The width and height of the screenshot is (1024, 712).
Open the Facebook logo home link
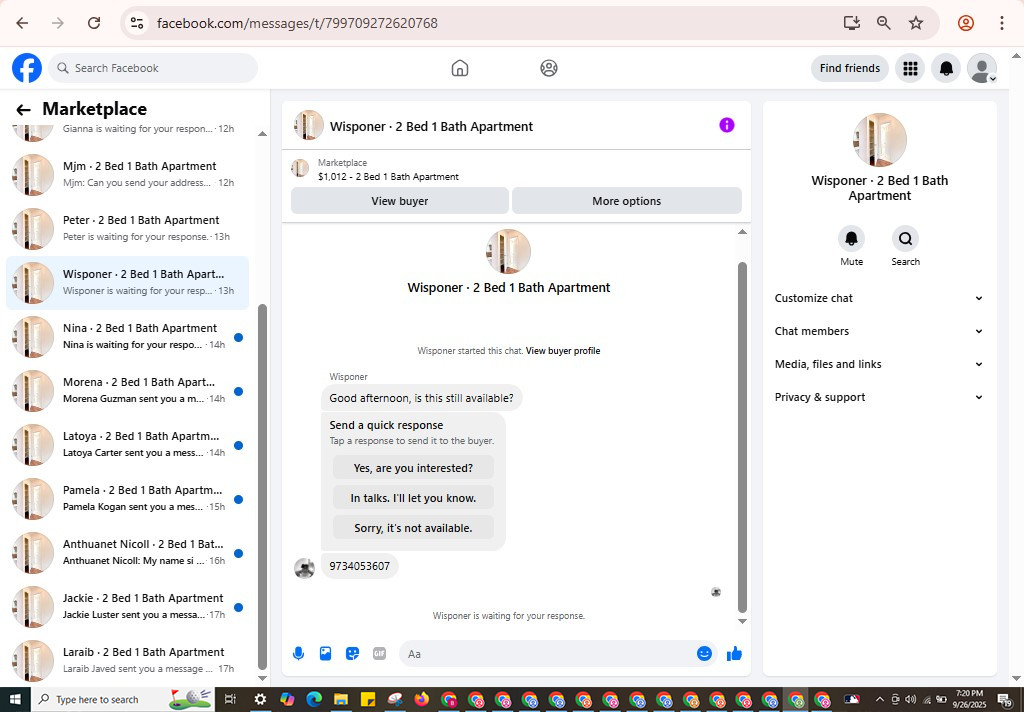tap(27, 68)
